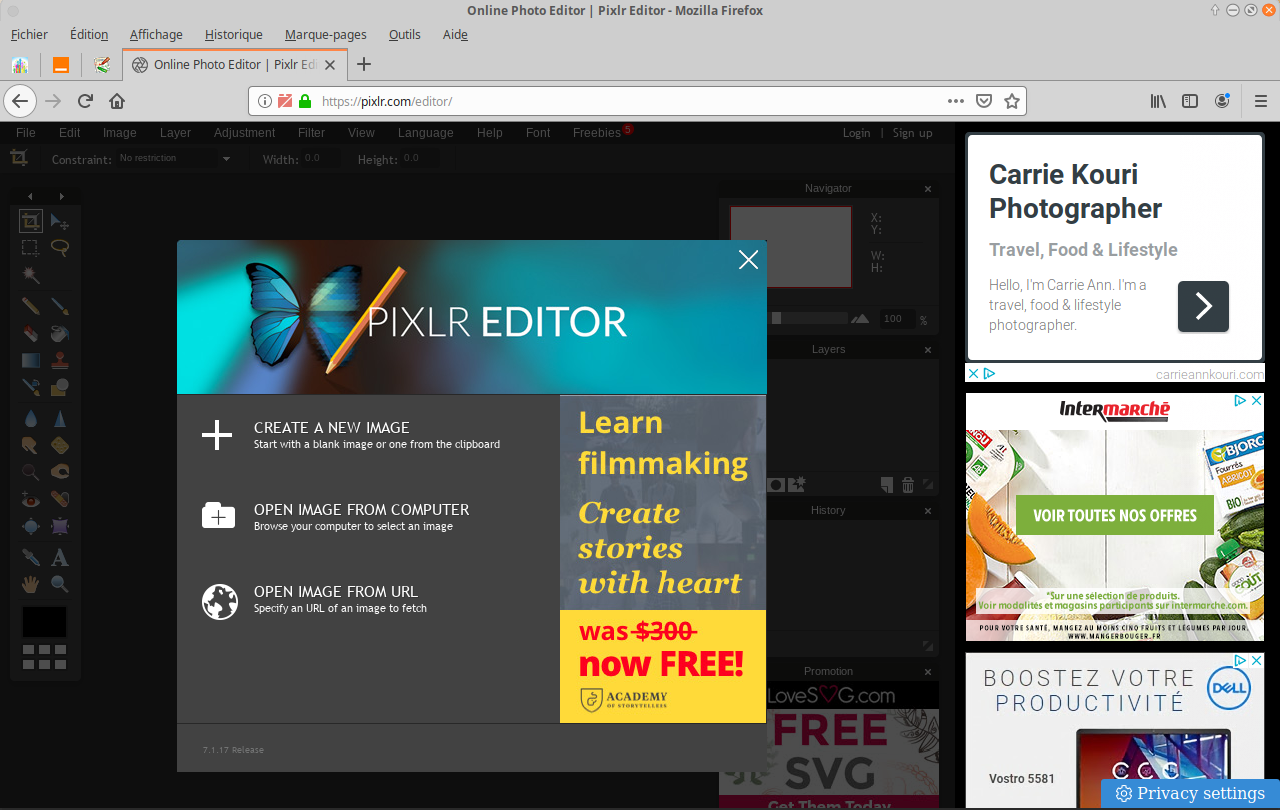Pick the Spot Heal tool
Screen dimensions: 1280x810
[x=60, y=498]
